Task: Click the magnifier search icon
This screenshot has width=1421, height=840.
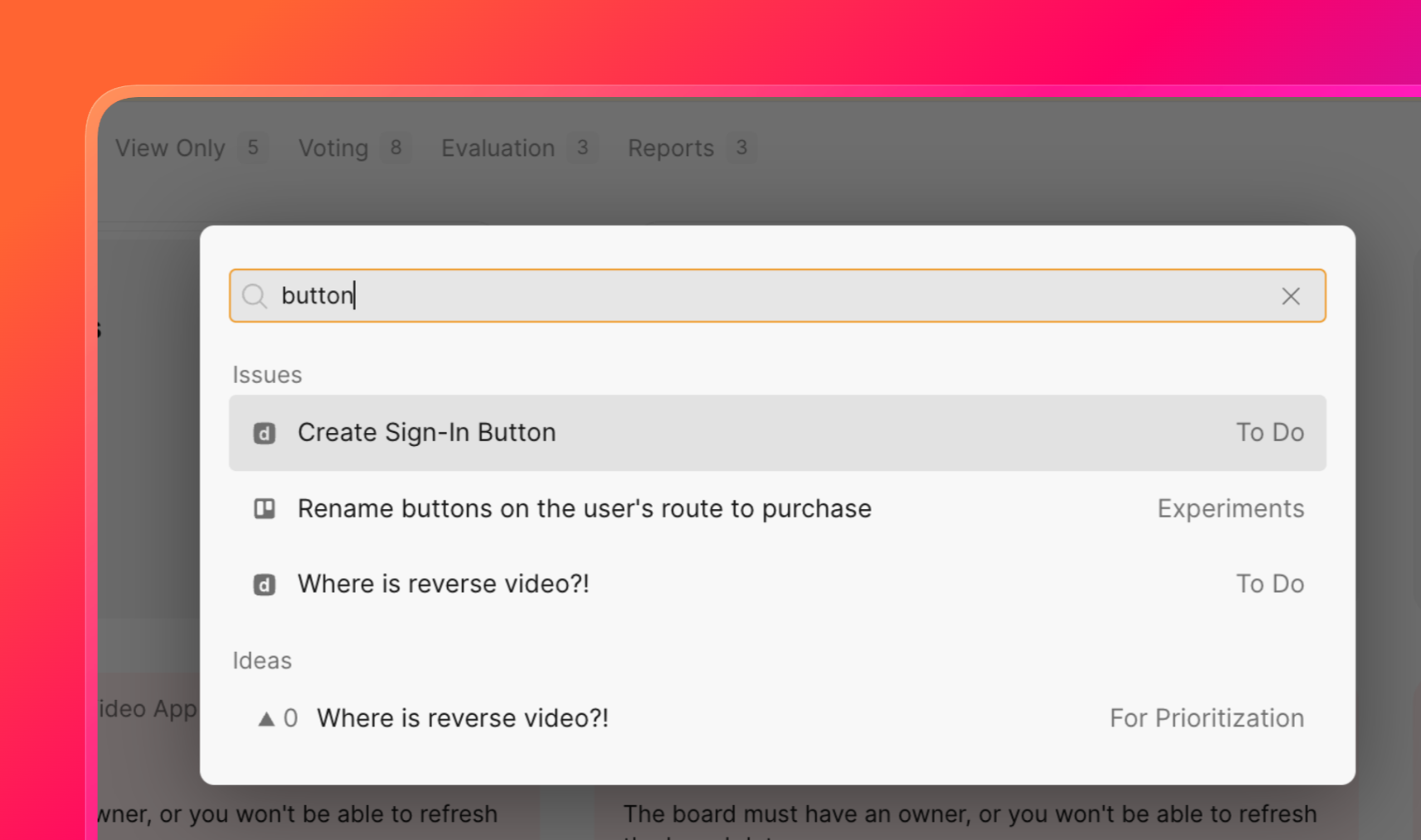Action: [x=255, y=296]
